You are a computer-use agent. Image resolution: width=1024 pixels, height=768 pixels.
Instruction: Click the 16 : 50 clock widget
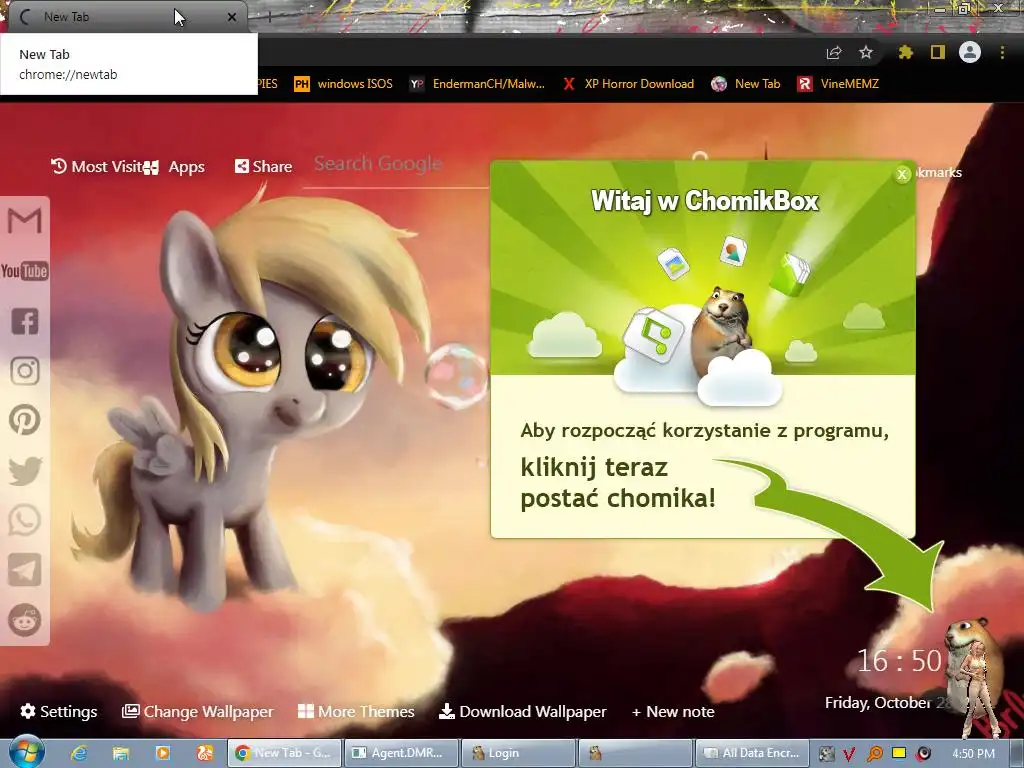point(899,661)
